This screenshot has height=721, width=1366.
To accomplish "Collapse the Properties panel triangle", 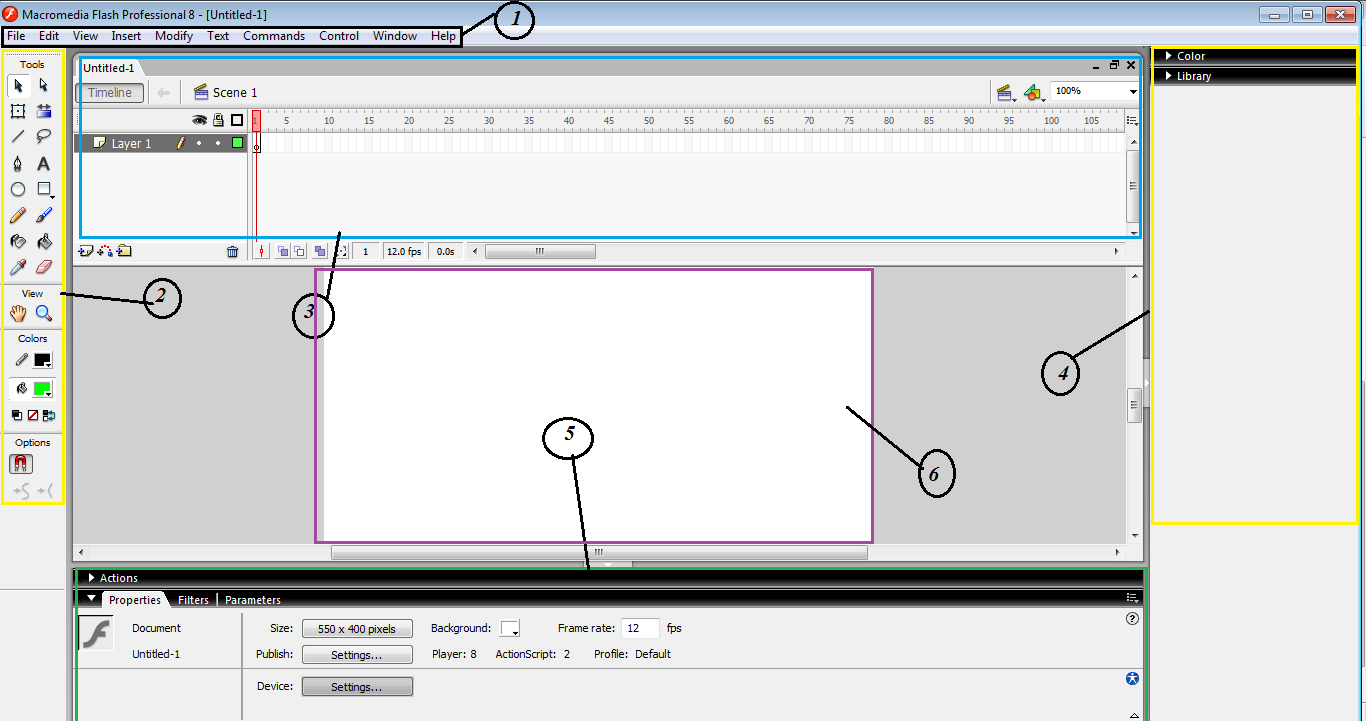I will point(91,599).
